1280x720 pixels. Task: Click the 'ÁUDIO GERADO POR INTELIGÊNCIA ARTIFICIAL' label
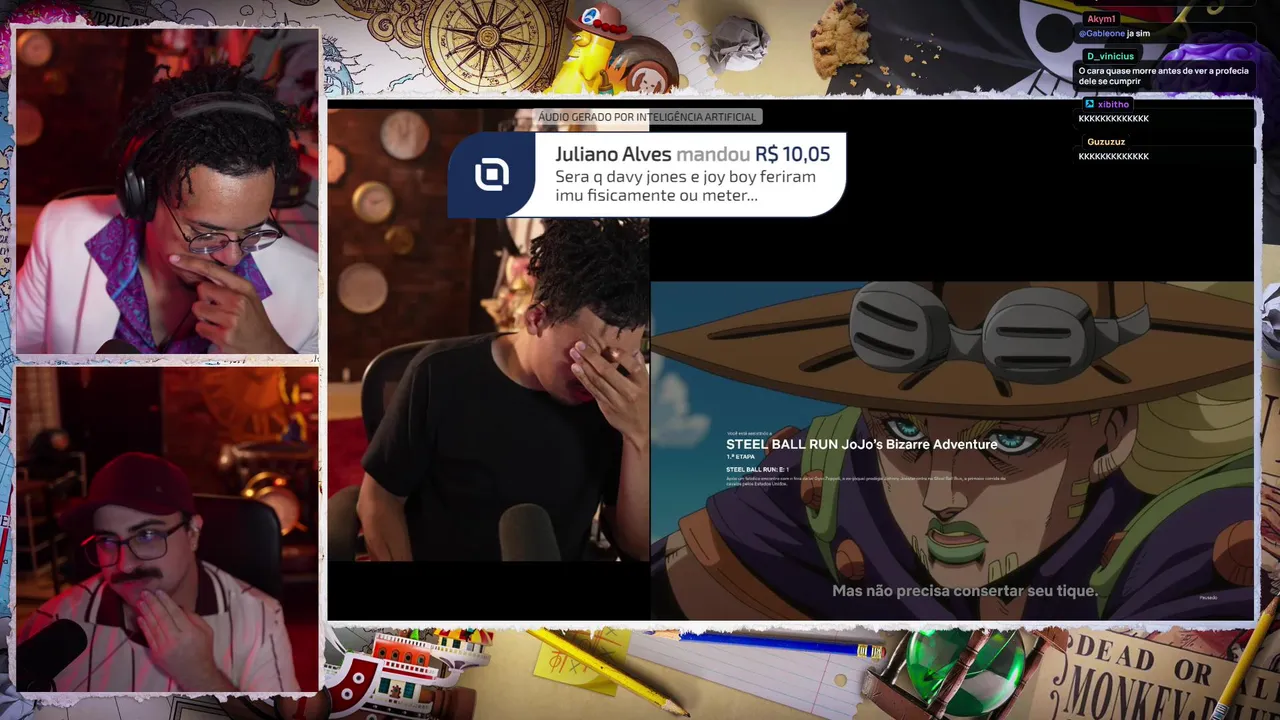[x=647, y=117]
